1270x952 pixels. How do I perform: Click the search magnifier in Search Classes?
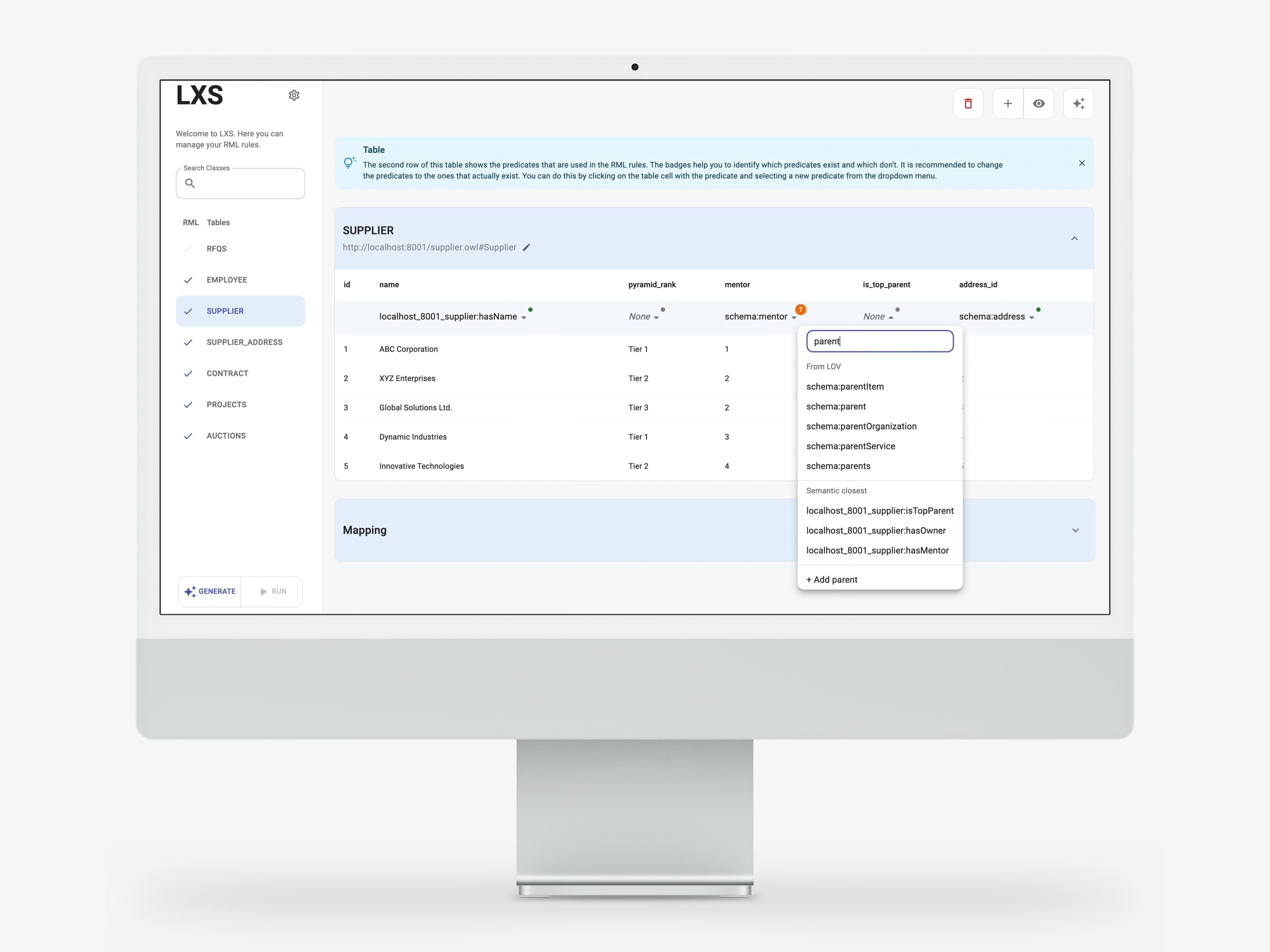[190, 184]
